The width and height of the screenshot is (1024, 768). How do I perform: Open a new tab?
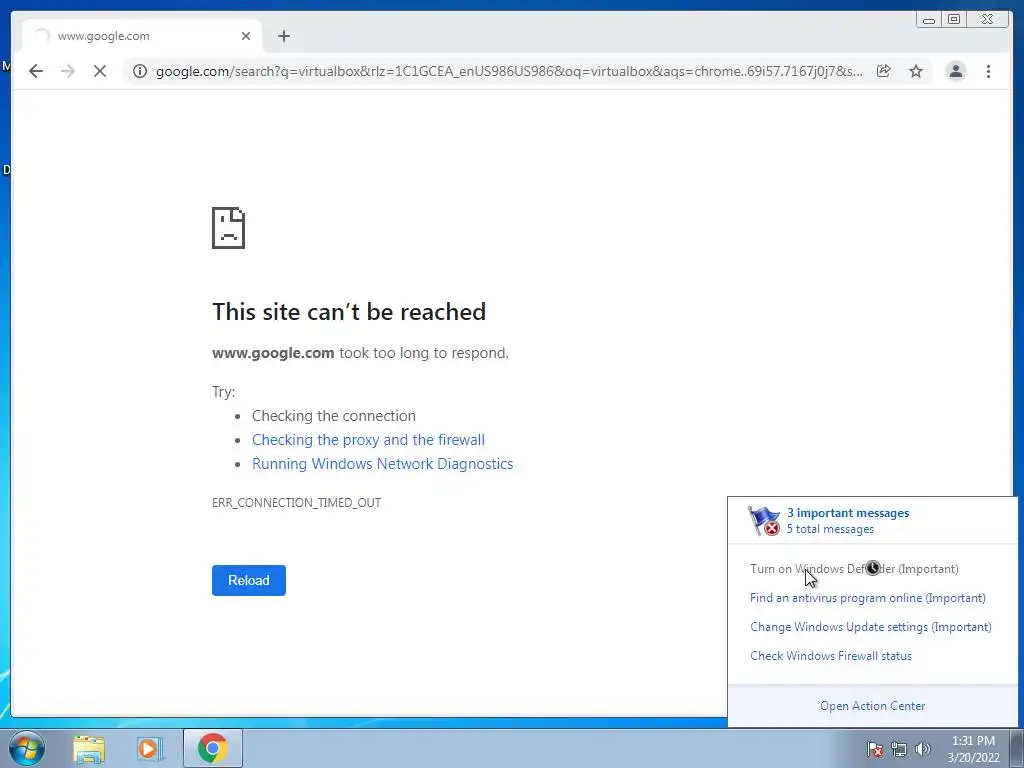[283, 36]
